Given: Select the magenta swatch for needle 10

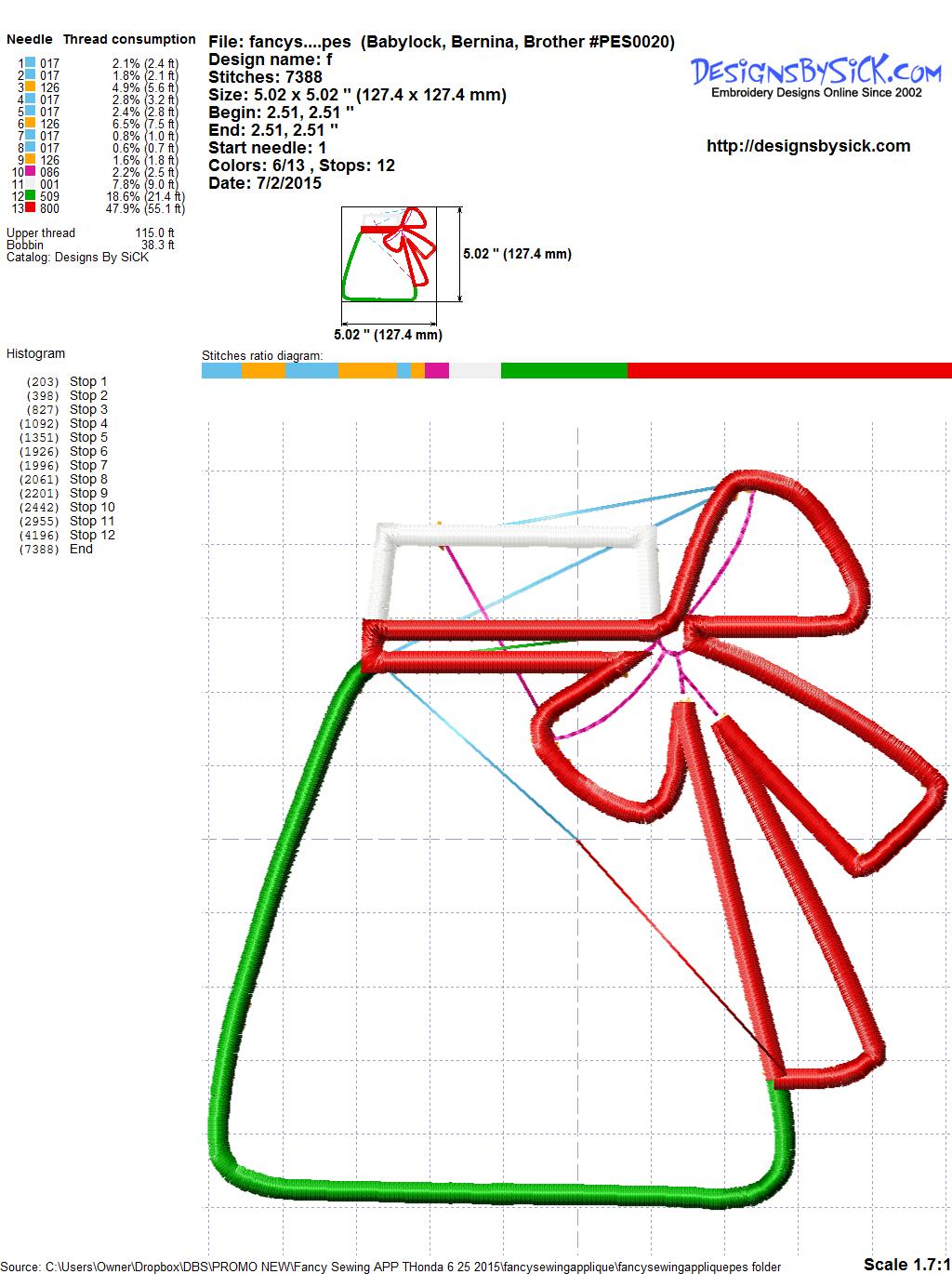Looking at the screenshot, I should [31, 172].
